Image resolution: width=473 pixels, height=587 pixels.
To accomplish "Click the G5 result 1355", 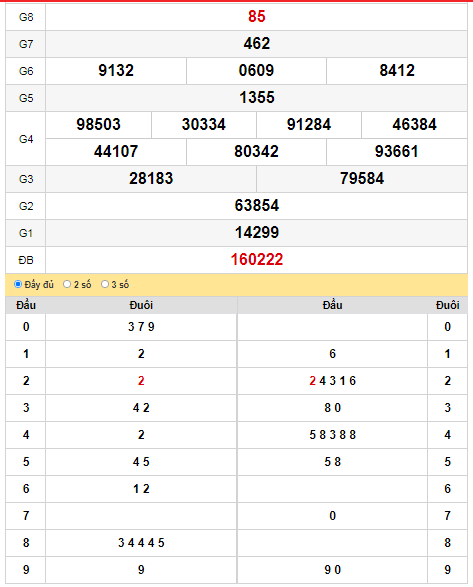I will point(257,97).
